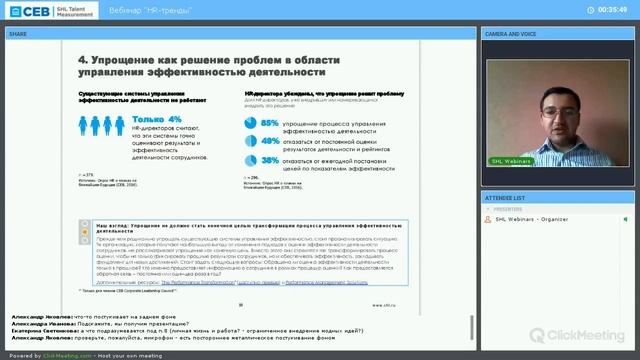Click the 49% pie chart icon
This screenshot has height=360, width=640.
pyautogui.click(x=250, y=141)
